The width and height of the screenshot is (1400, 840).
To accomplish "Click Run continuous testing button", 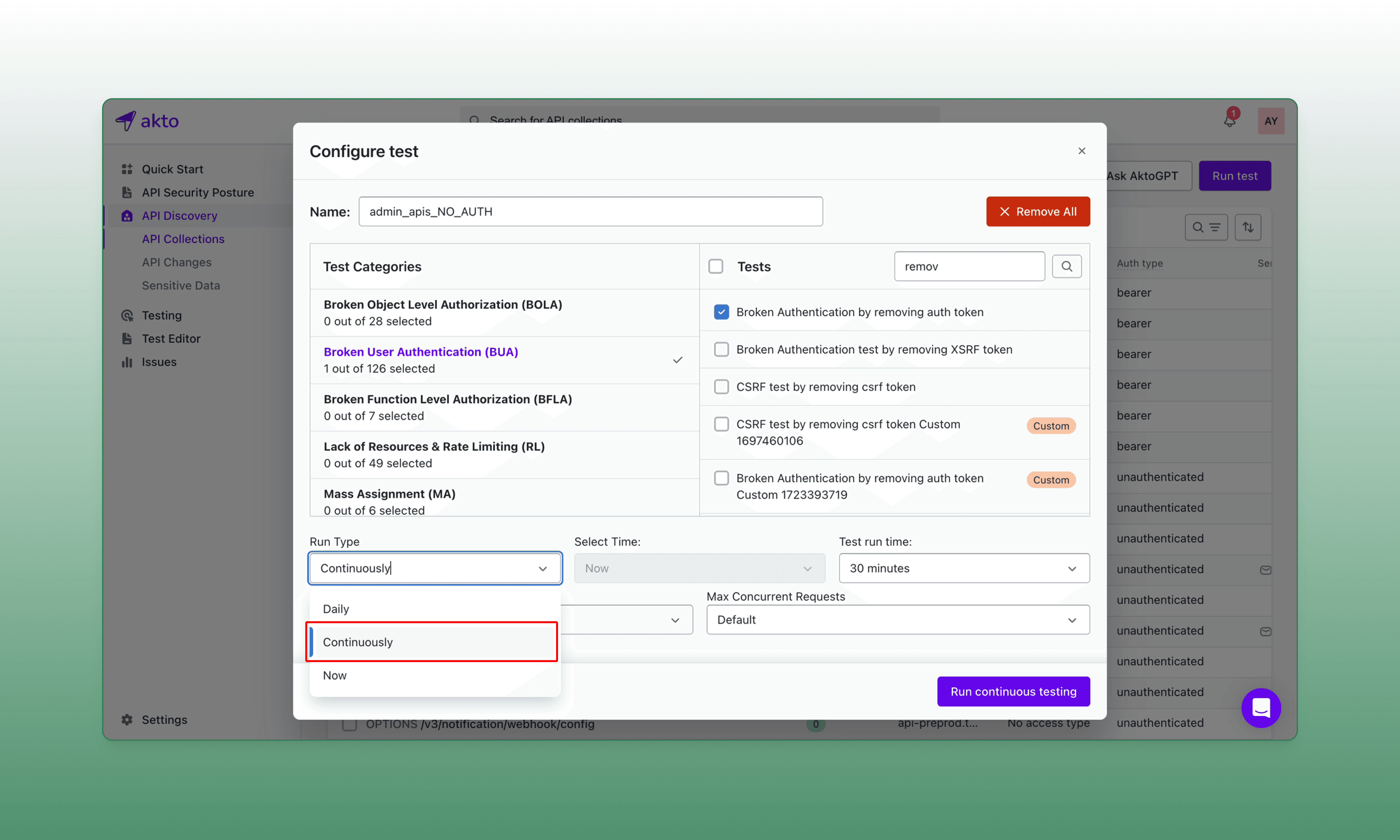I will click(x=1013, y=691).
